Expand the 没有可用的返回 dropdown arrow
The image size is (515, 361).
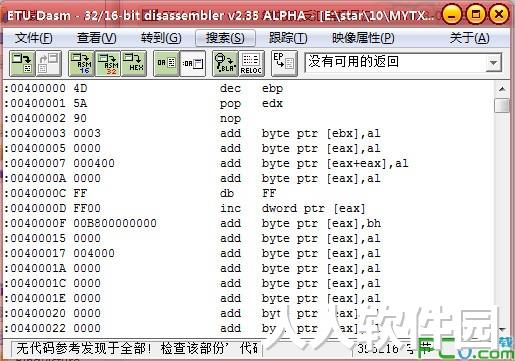tap(493, 63)
